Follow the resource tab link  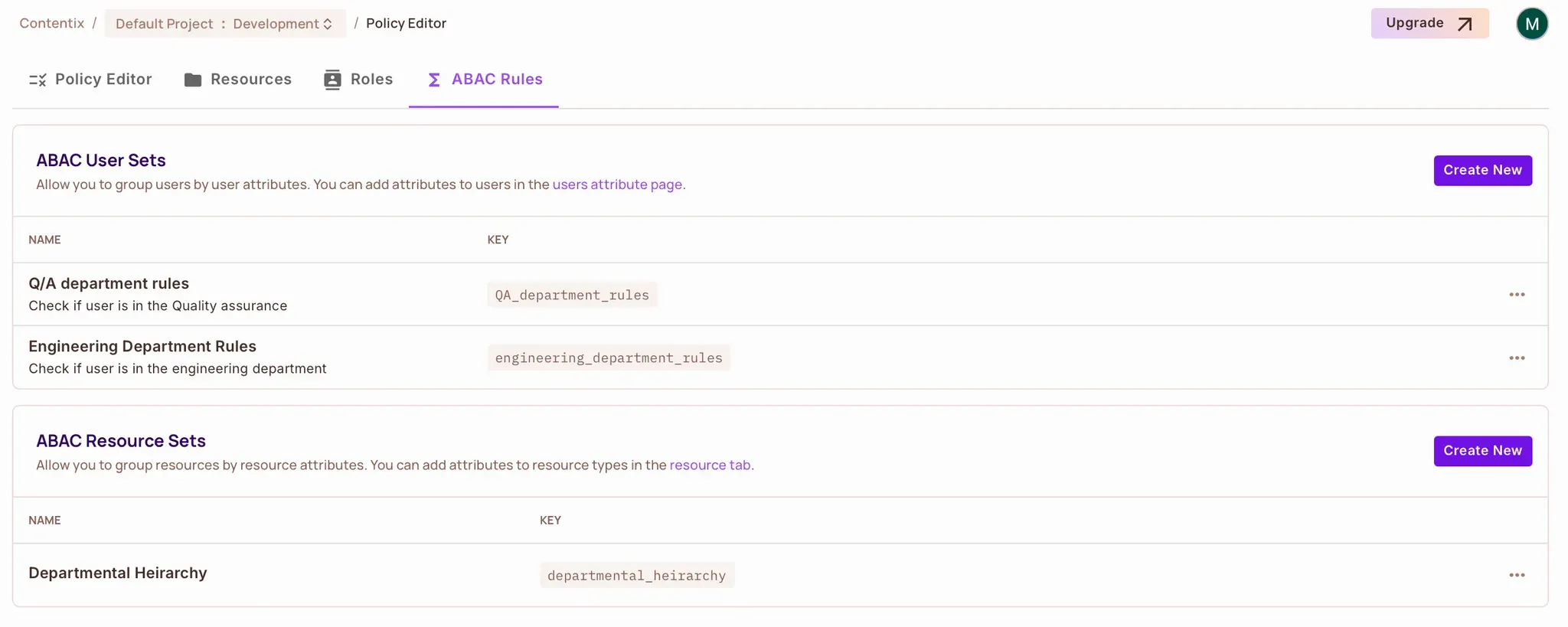point(710,465)
